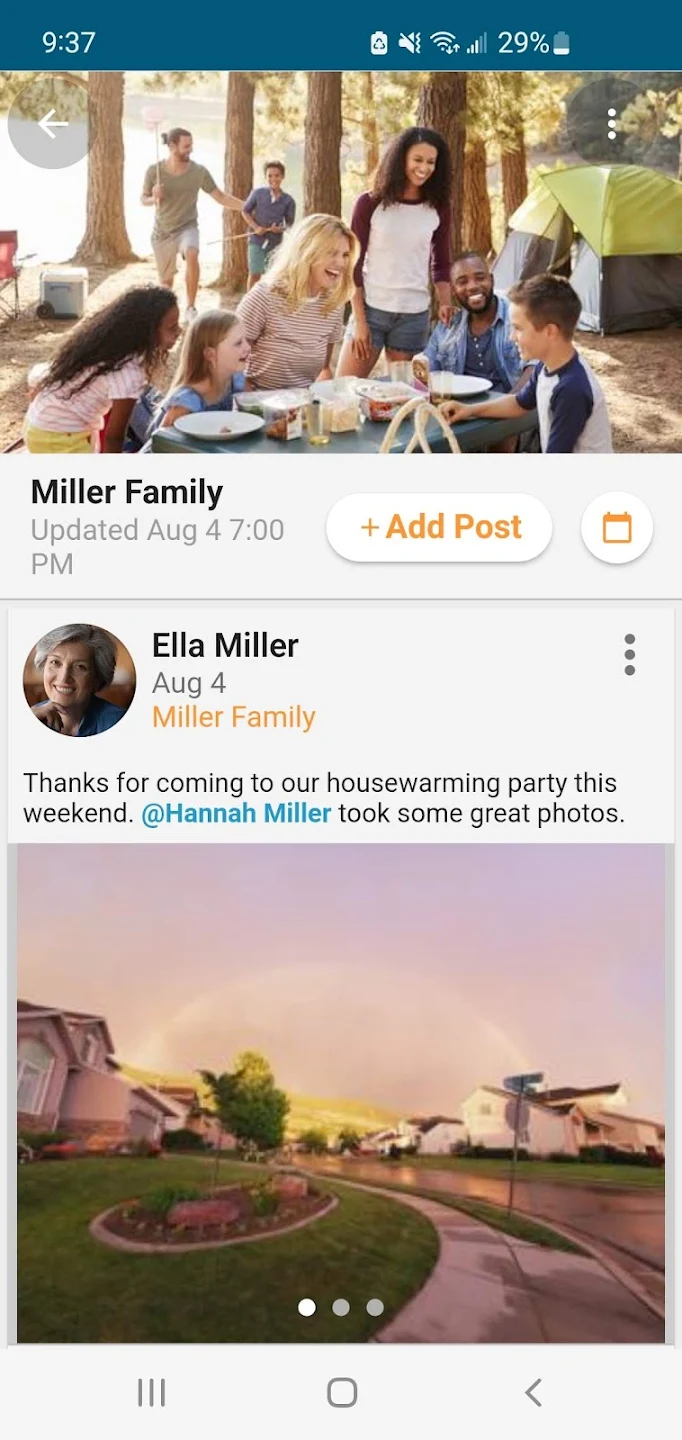Tap the Android recent apps button
This screenshot has height=1440, width=682.
click(151, 1392)
